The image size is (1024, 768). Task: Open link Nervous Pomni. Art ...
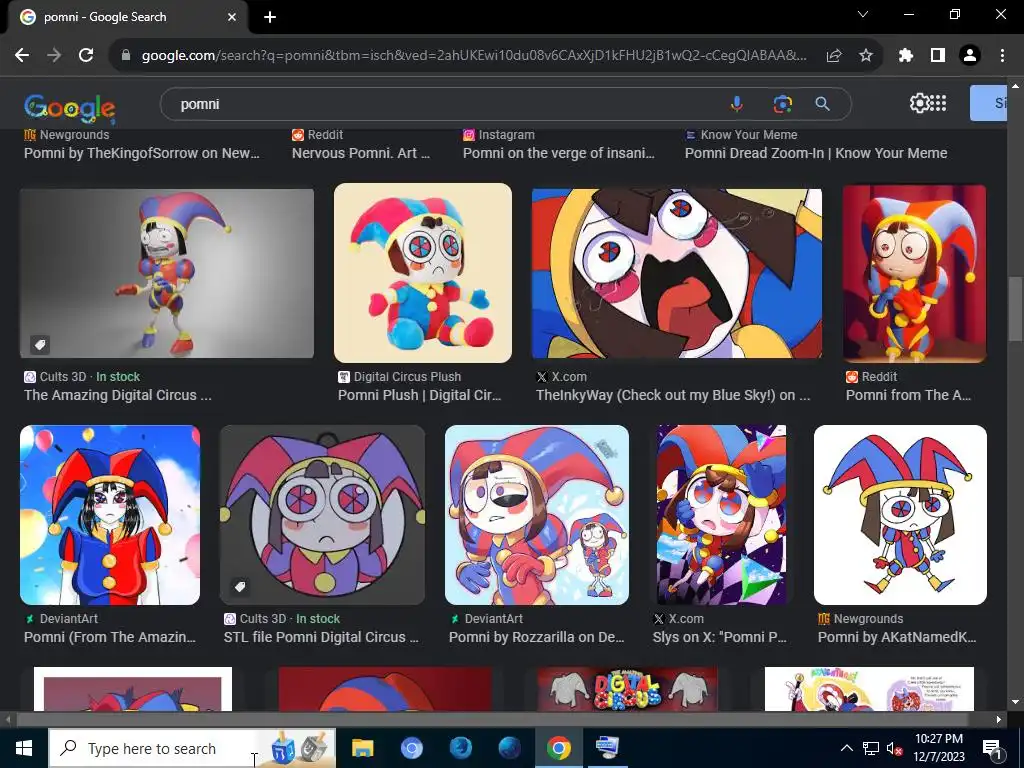(361, 153)
